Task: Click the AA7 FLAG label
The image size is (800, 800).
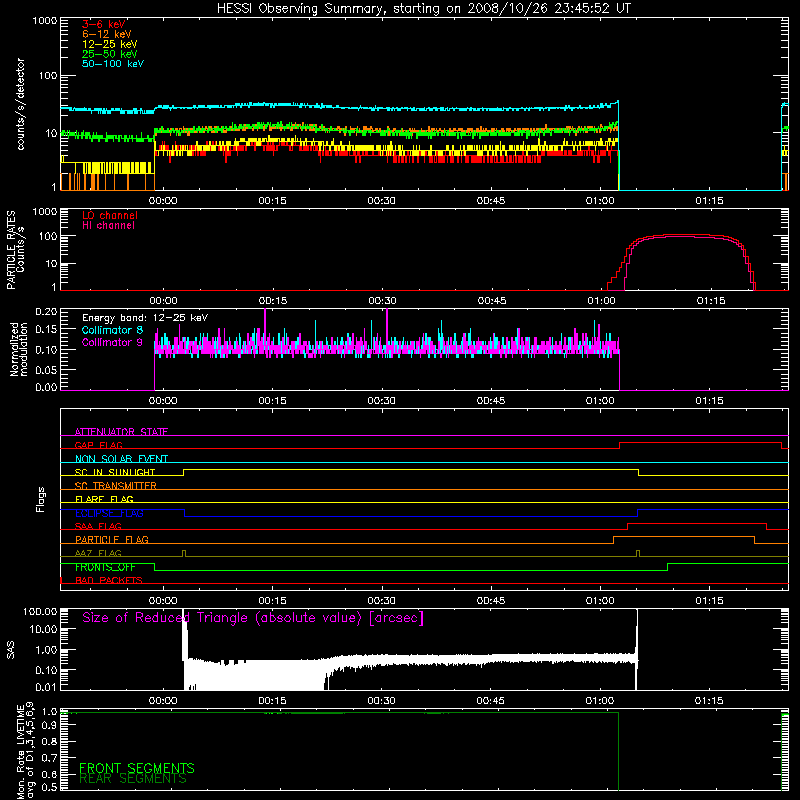Action: pos(98,553)
